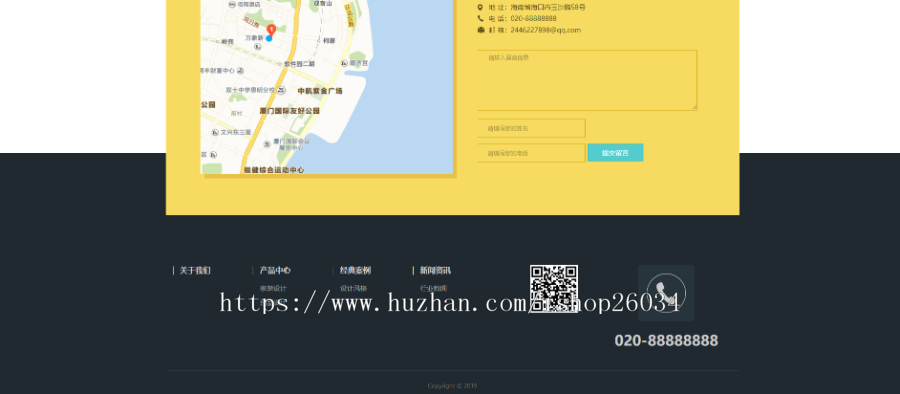Click the telephone icon beside 电话
900x394 pixels.
[x=480, y=18]
